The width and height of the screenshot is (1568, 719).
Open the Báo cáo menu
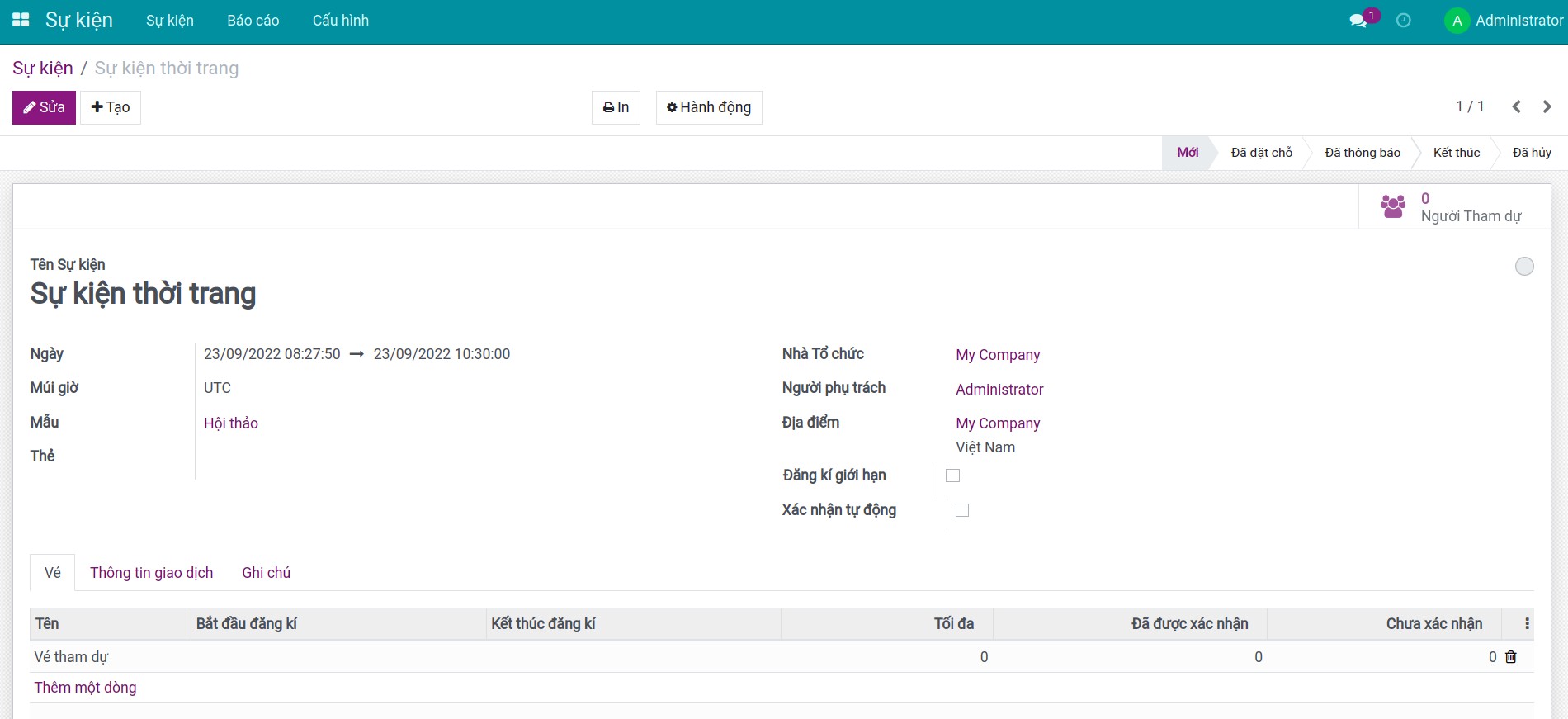pyautogui.click(x=253, y=21)
